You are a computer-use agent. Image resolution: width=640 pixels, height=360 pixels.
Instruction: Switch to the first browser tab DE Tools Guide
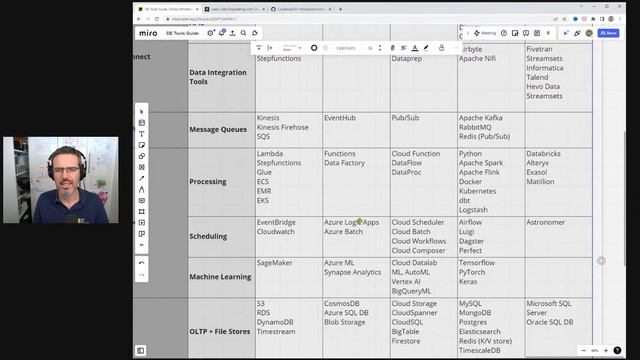pos(168,9)
